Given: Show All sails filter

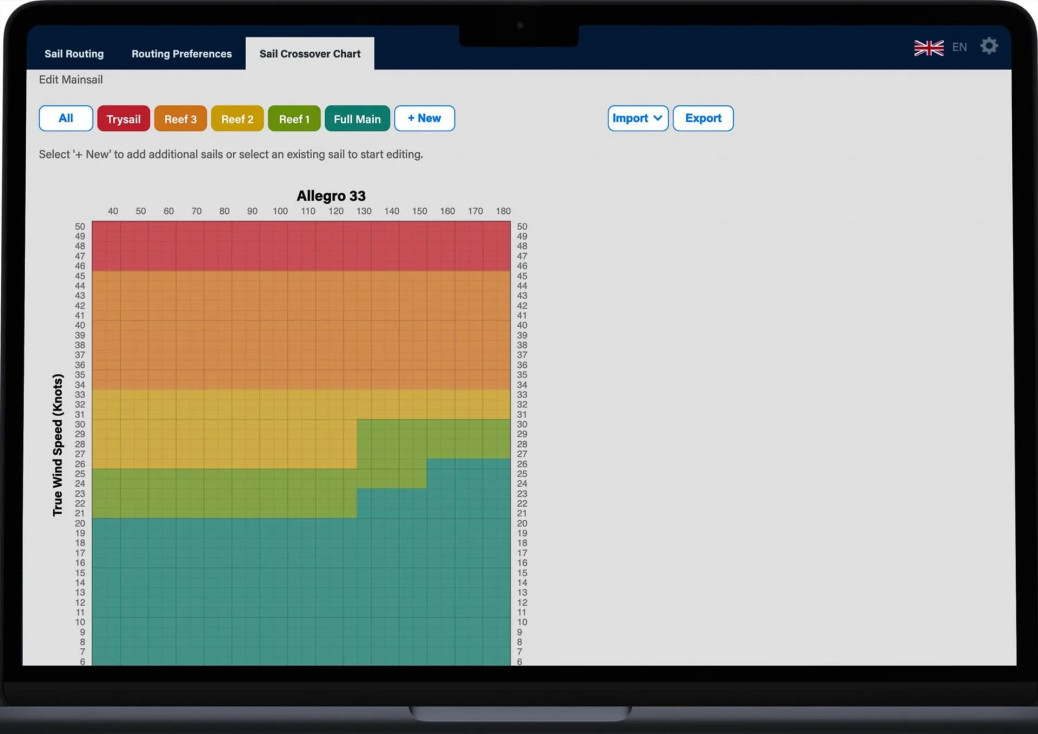Looking at the screenshot, I should pos(66,119).
